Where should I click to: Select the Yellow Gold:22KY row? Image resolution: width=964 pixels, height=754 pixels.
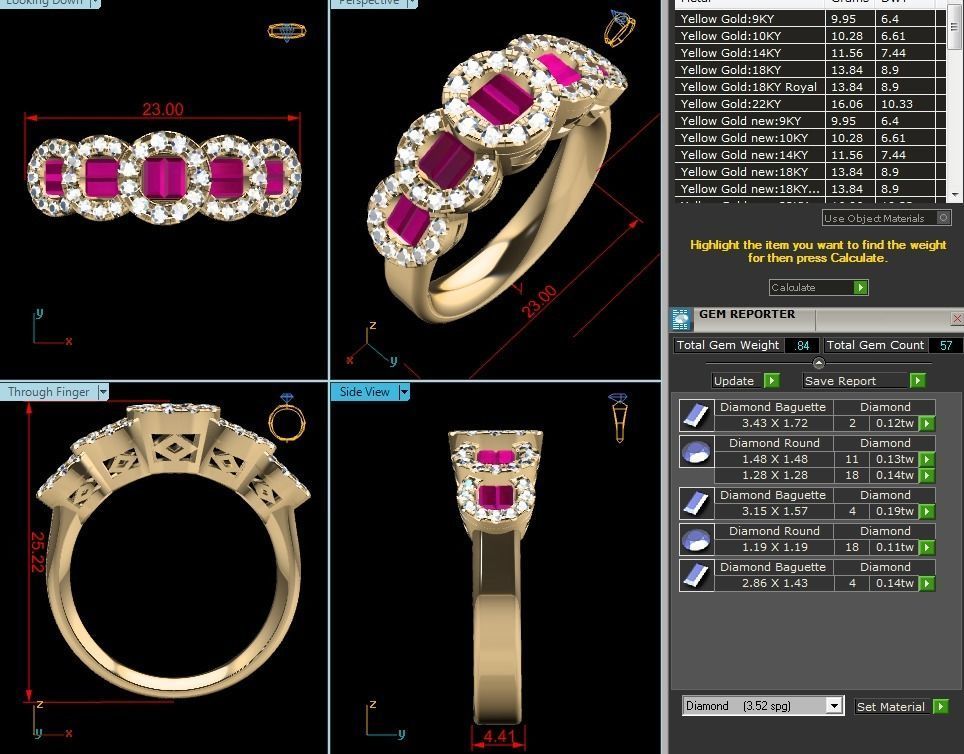pos(810,104)
